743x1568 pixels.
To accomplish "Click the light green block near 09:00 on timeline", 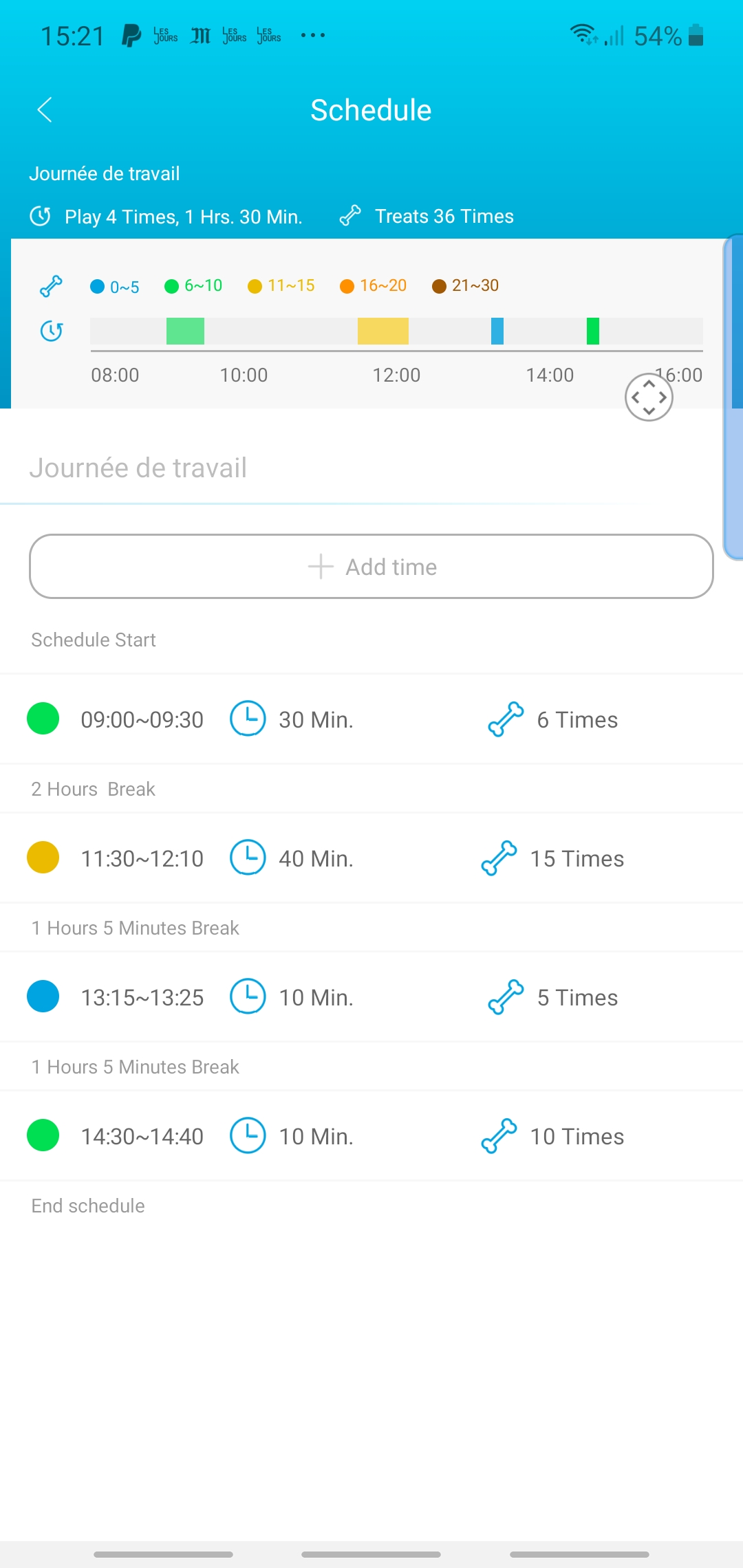I will coord(185,331).
